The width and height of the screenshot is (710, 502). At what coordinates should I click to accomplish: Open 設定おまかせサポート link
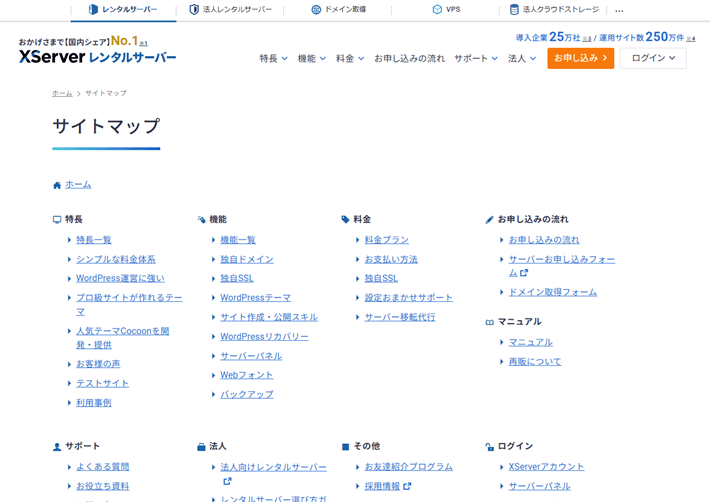(x=409, y=298)
